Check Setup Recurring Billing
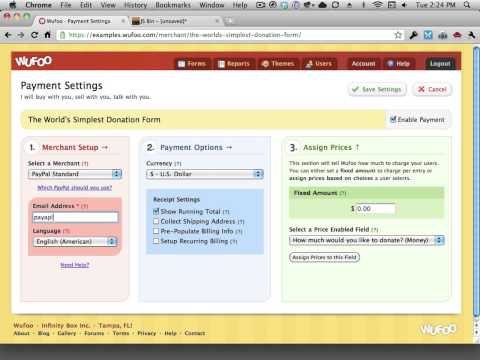Image resolution: width=480 pixels, height=360 pixels. [x=156, y=241]
